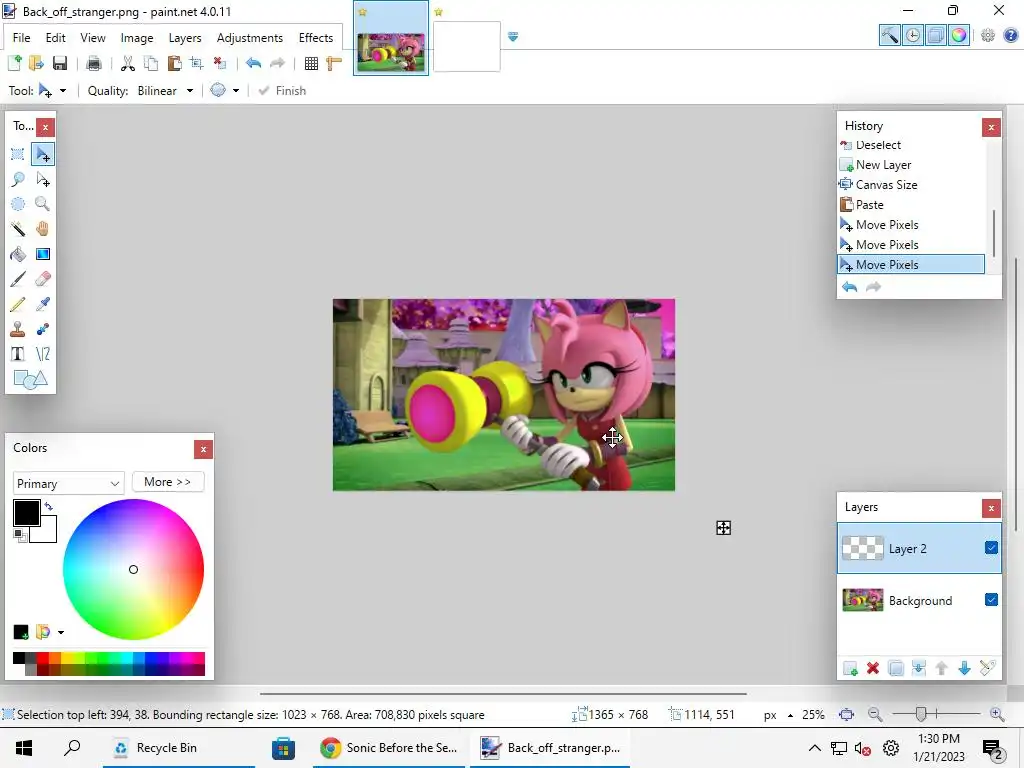
Task: Toggle the Colors window button
Action: (x=959, y=35)
